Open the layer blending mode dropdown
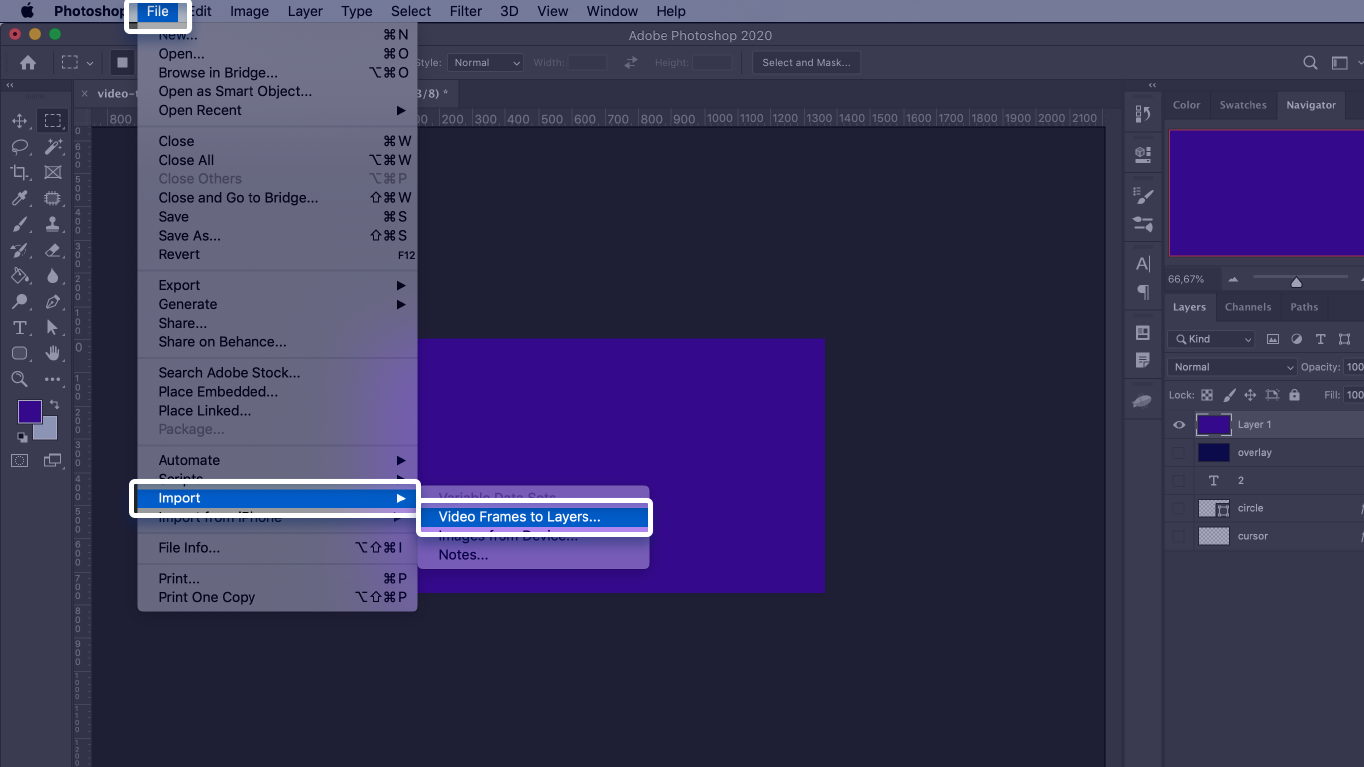 [1232, 367]
